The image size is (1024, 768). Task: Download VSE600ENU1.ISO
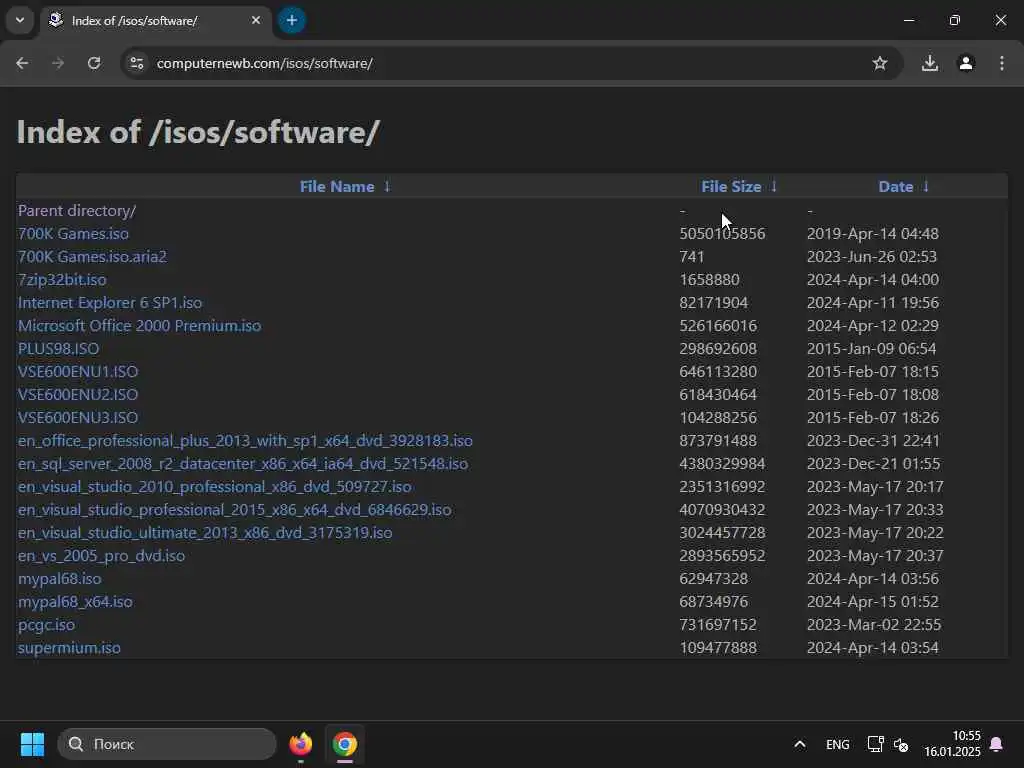[78, 372]
